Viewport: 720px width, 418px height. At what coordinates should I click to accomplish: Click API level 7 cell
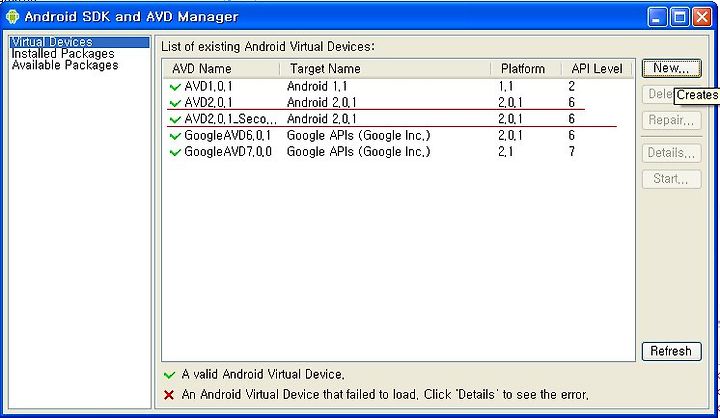pyautogui.click(x=572, y=152)
